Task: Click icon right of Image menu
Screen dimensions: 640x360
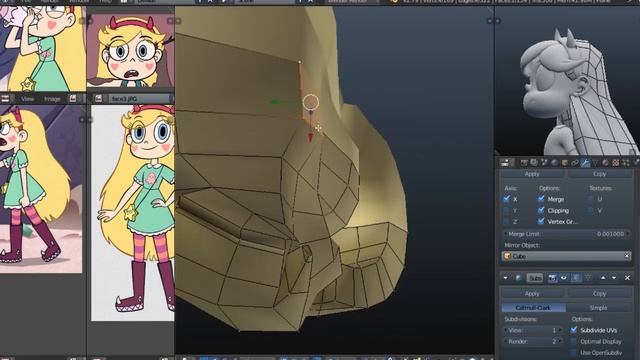Action: click(x=73, y=98)
